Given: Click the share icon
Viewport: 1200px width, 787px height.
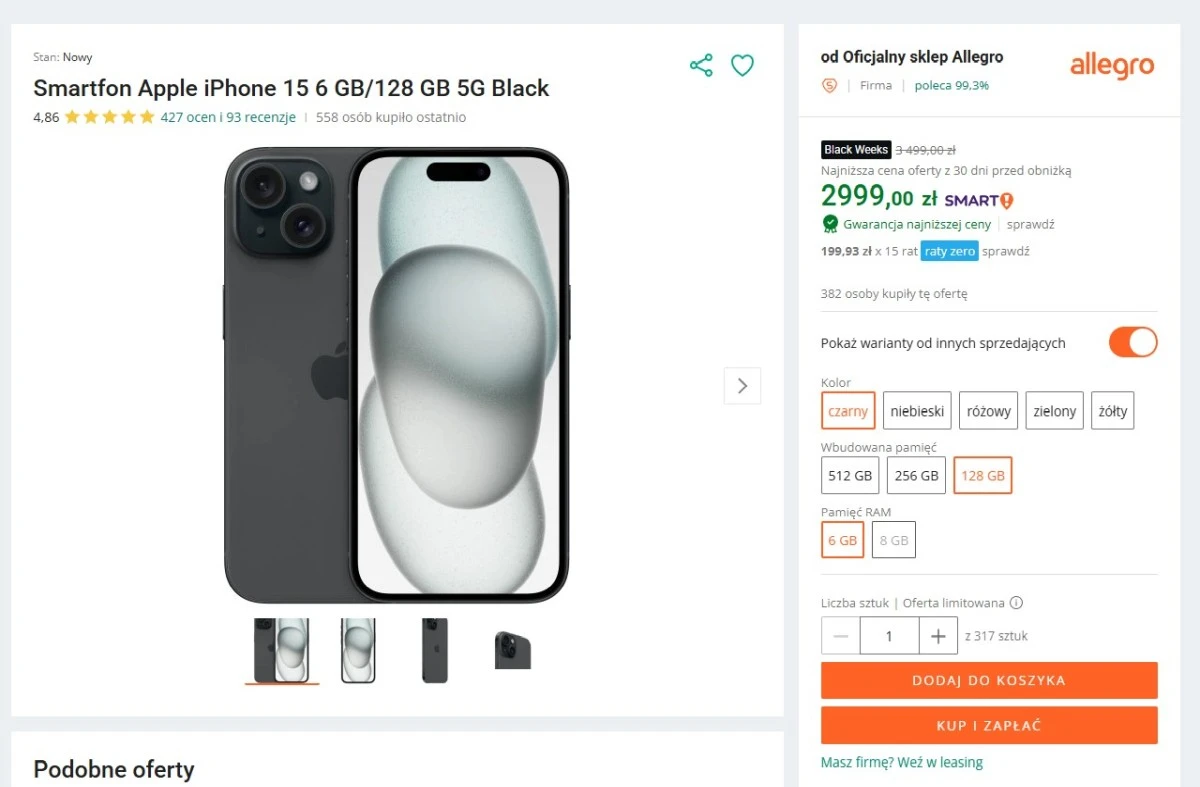Looking at the screenshot, I should point(701,65).
